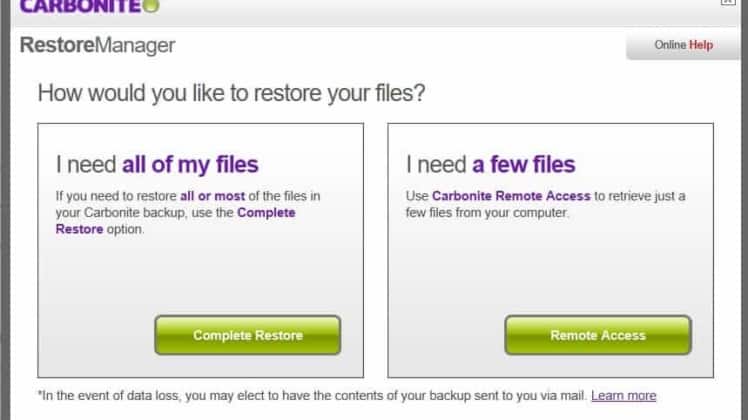Viewport: 748px width, 420px height.
Task: Click the 'your Carbonite backup' description line
Action: tap(175, 213)
